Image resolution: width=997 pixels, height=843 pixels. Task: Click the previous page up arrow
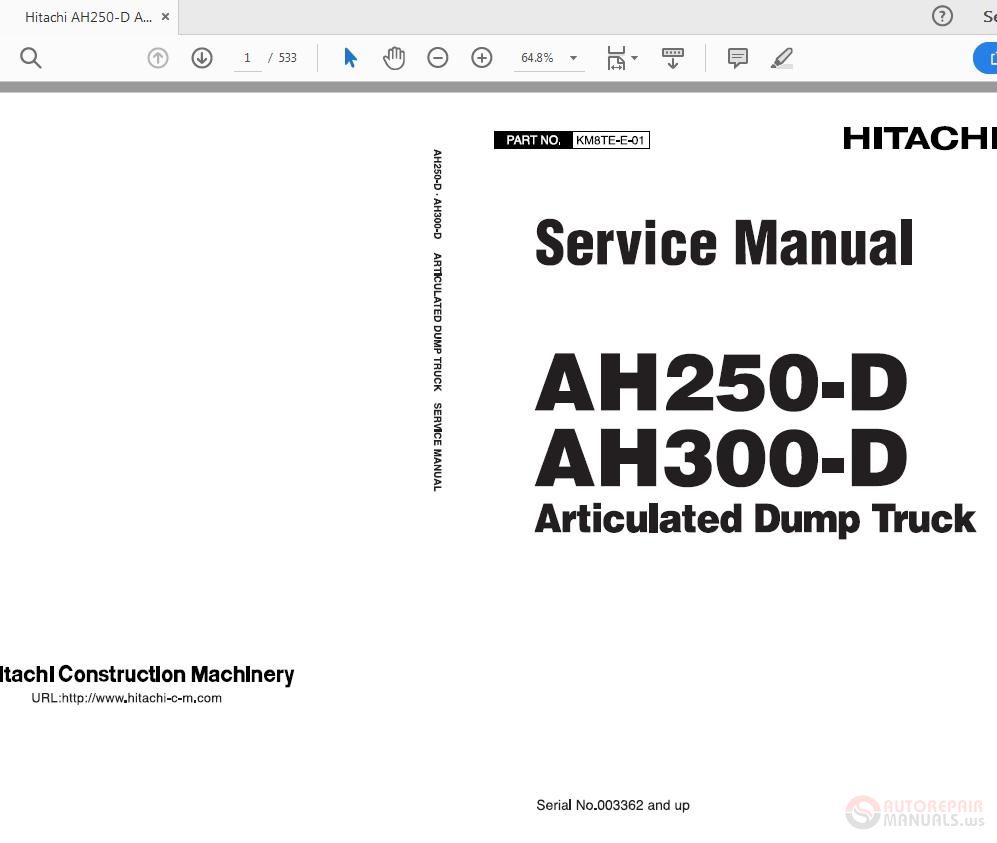coord(157,57)
